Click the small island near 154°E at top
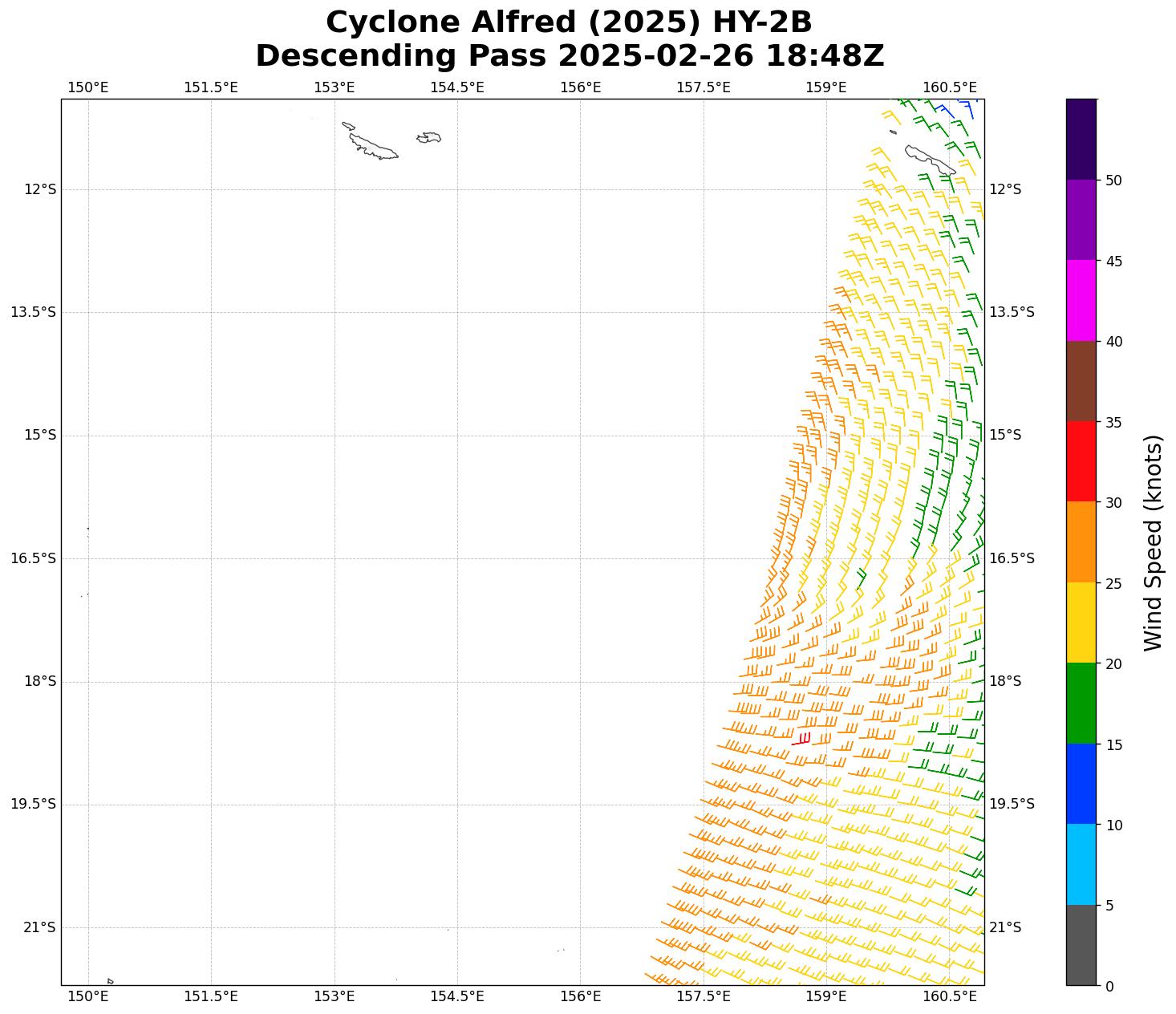Screen dimensions: 1176x1014 (x=429, y=138)
